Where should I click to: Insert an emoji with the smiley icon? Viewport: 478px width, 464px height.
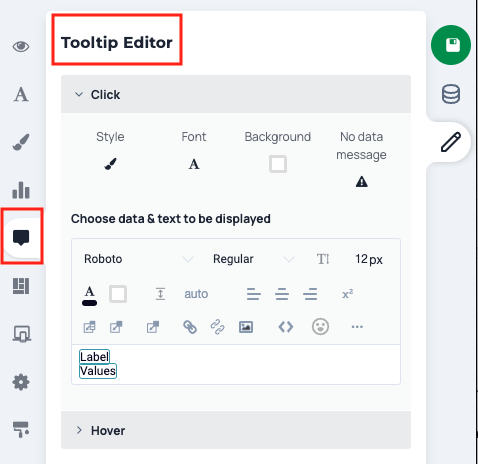320,327
